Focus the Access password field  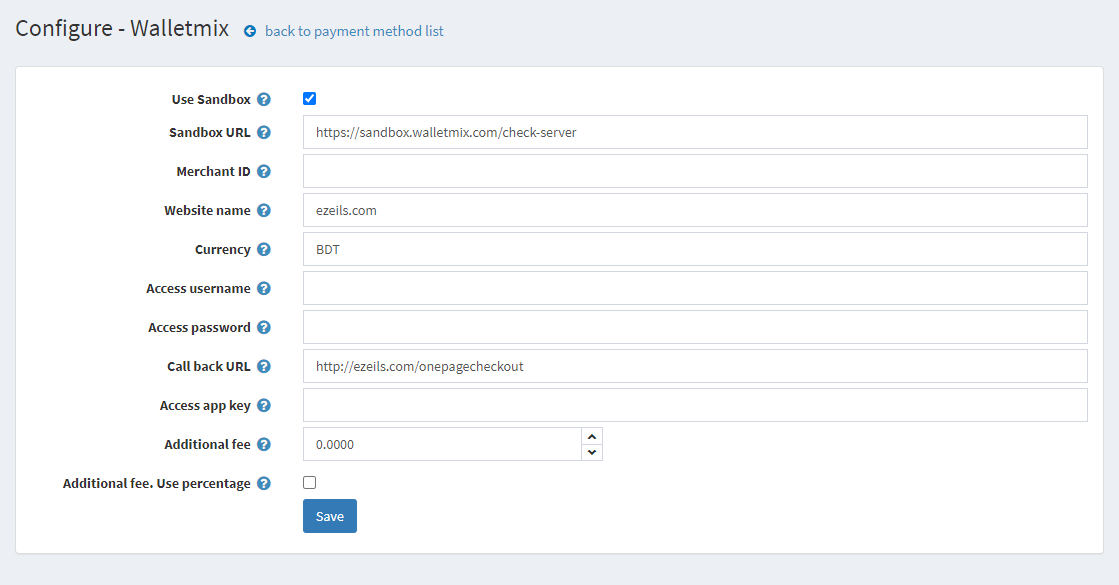[695, 327]
